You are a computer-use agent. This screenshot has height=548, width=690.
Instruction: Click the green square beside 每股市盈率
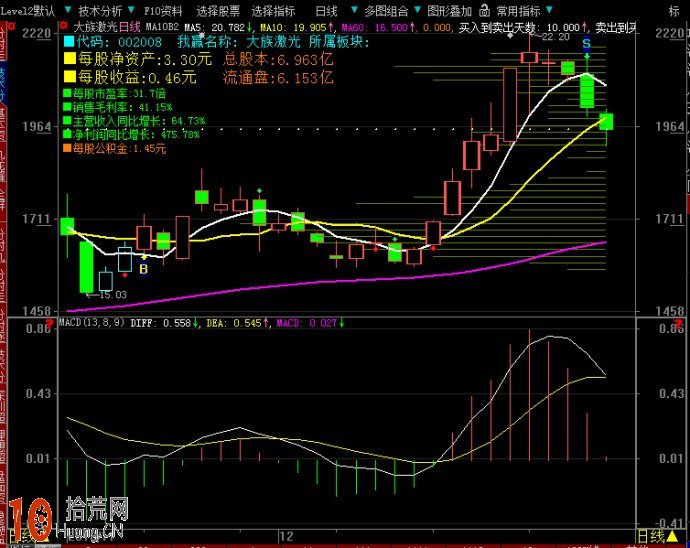[x=66, y=93]
